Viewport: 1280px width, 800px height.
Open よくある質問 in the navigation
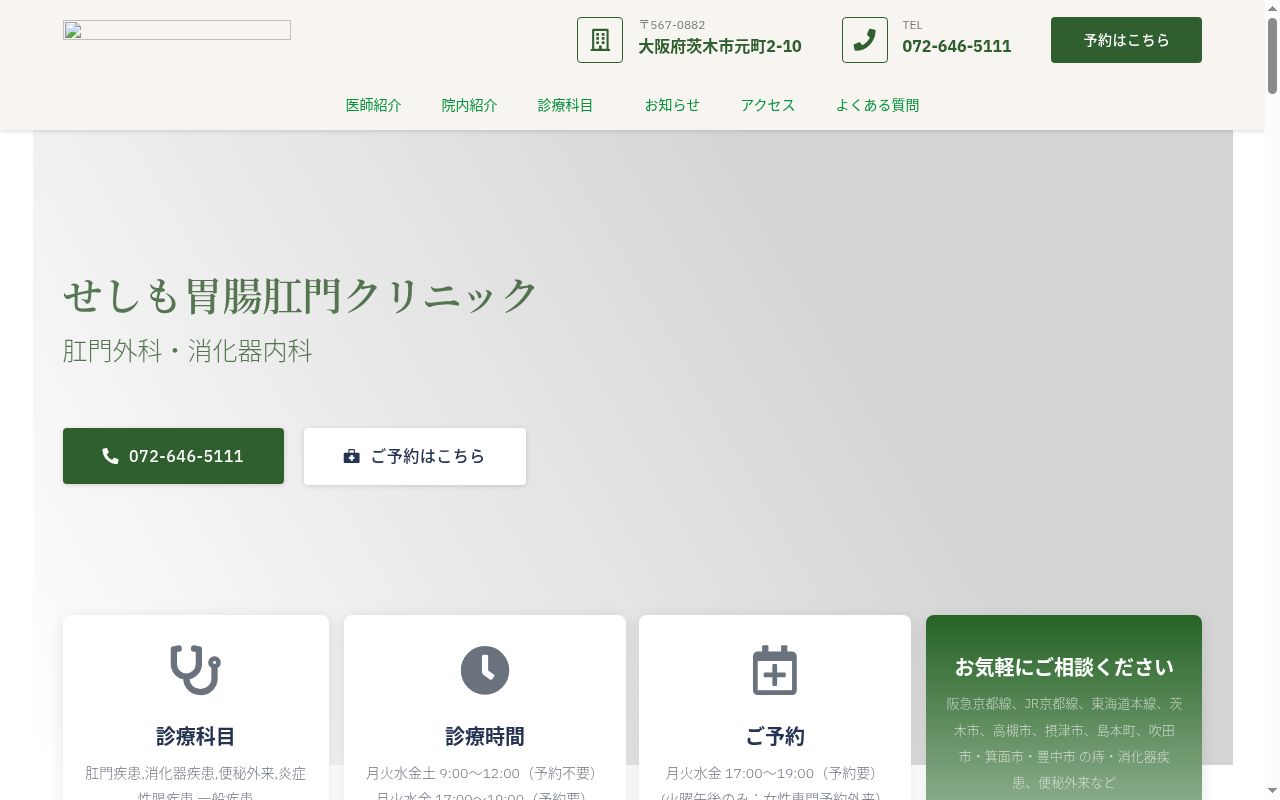(x=878, y=105)
